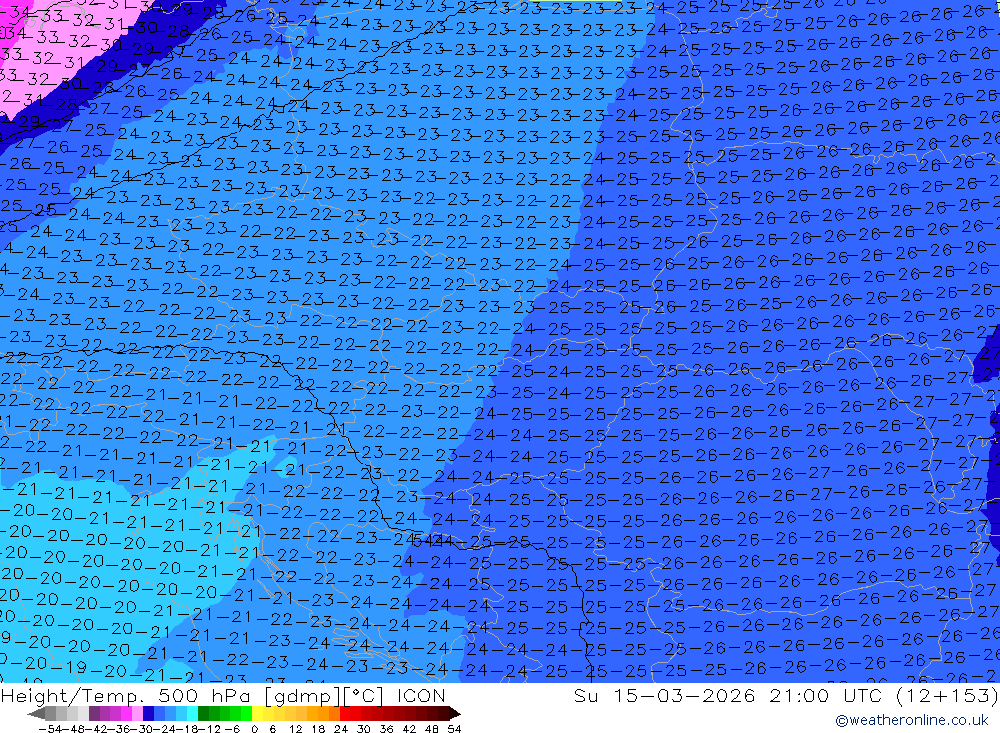Click the '(12+153)' forecast run label
The width and height of the screenshot is (1000, 733).
pos(946,695)
